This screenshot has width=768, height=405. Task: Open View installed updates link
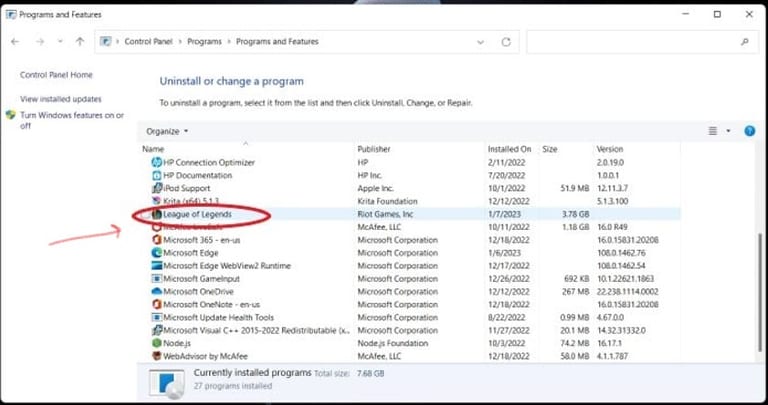tap(61, 99)
